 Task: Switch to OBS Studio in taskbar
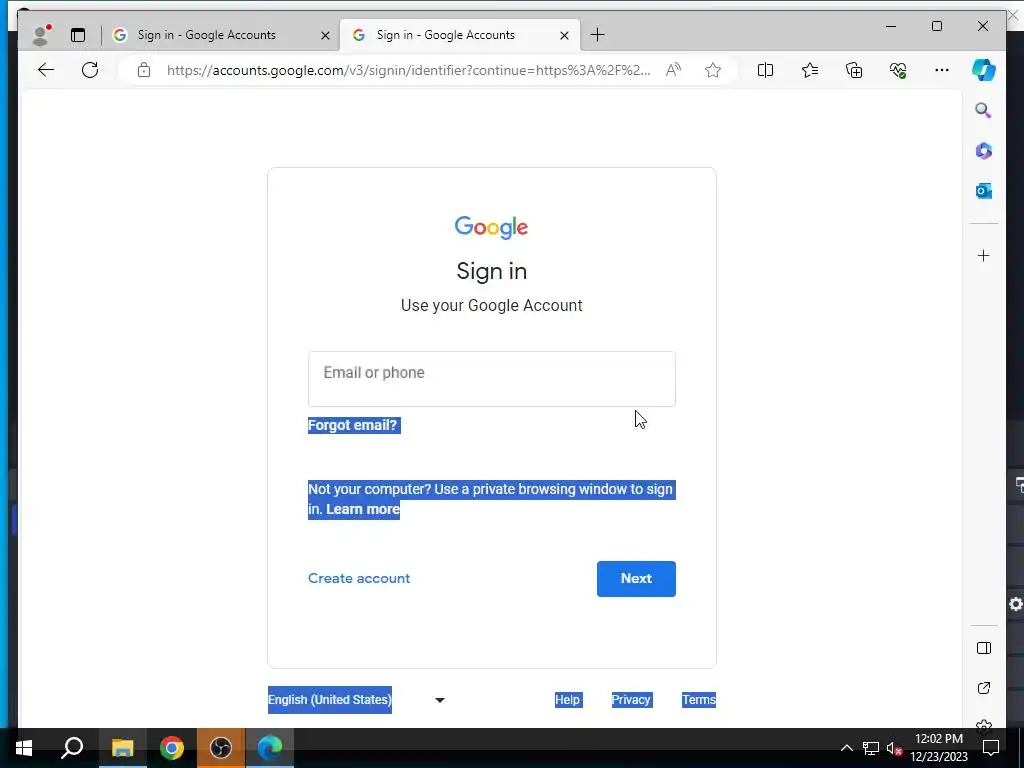coord(221,748)
